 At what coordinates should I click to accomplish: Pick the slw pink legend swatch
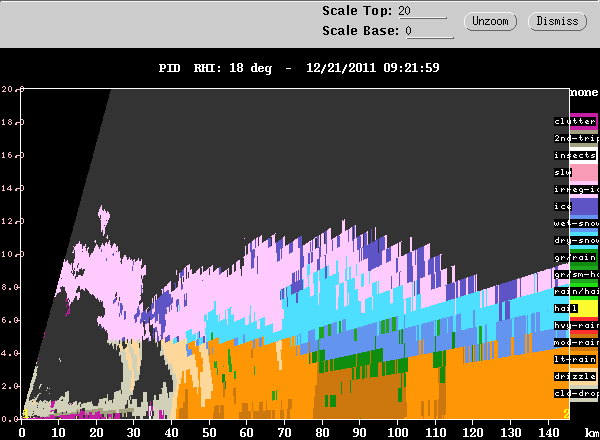pos(584,173)
